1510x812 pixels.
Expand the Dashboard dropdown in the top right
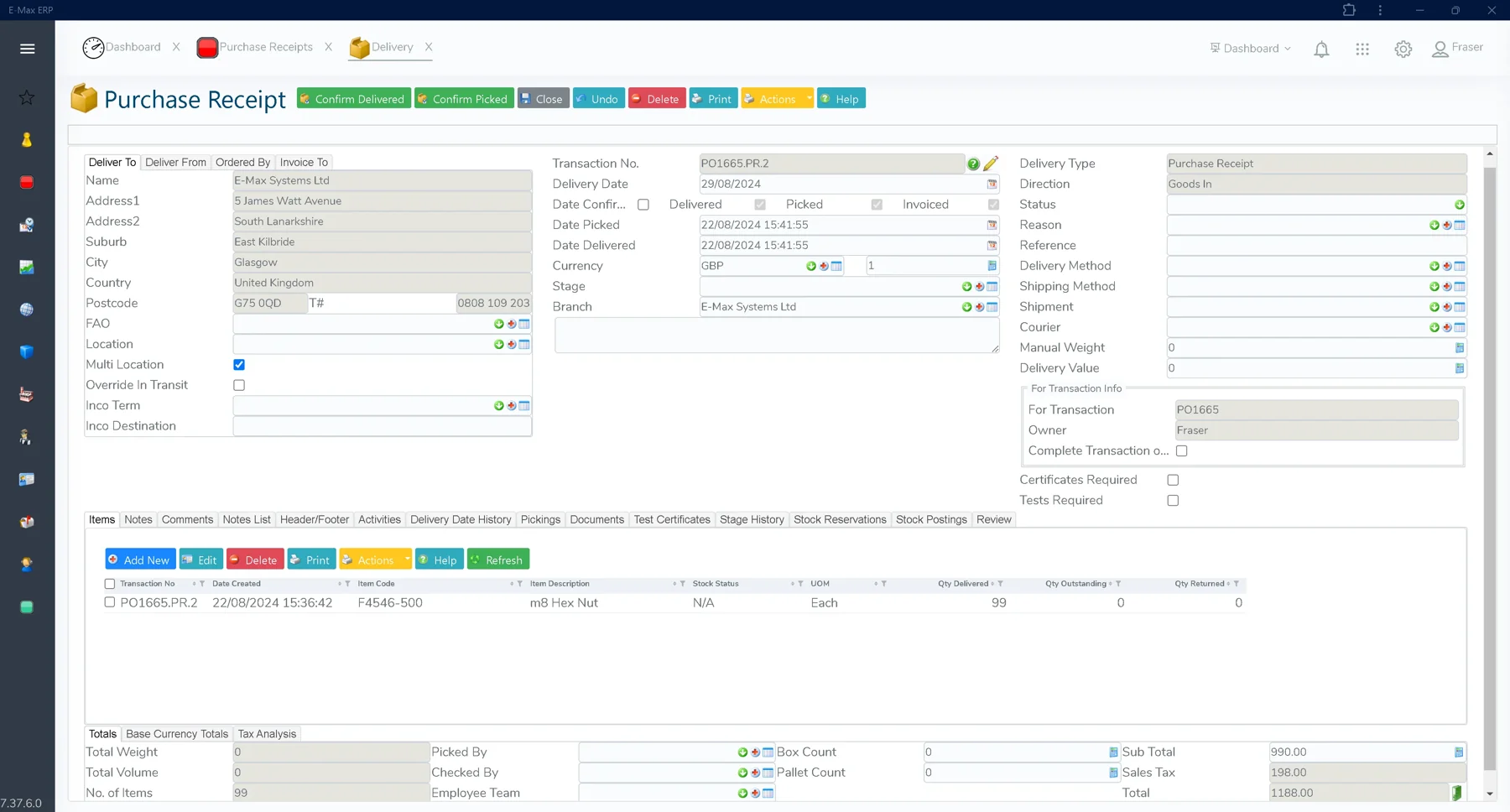pos(1250,49)
